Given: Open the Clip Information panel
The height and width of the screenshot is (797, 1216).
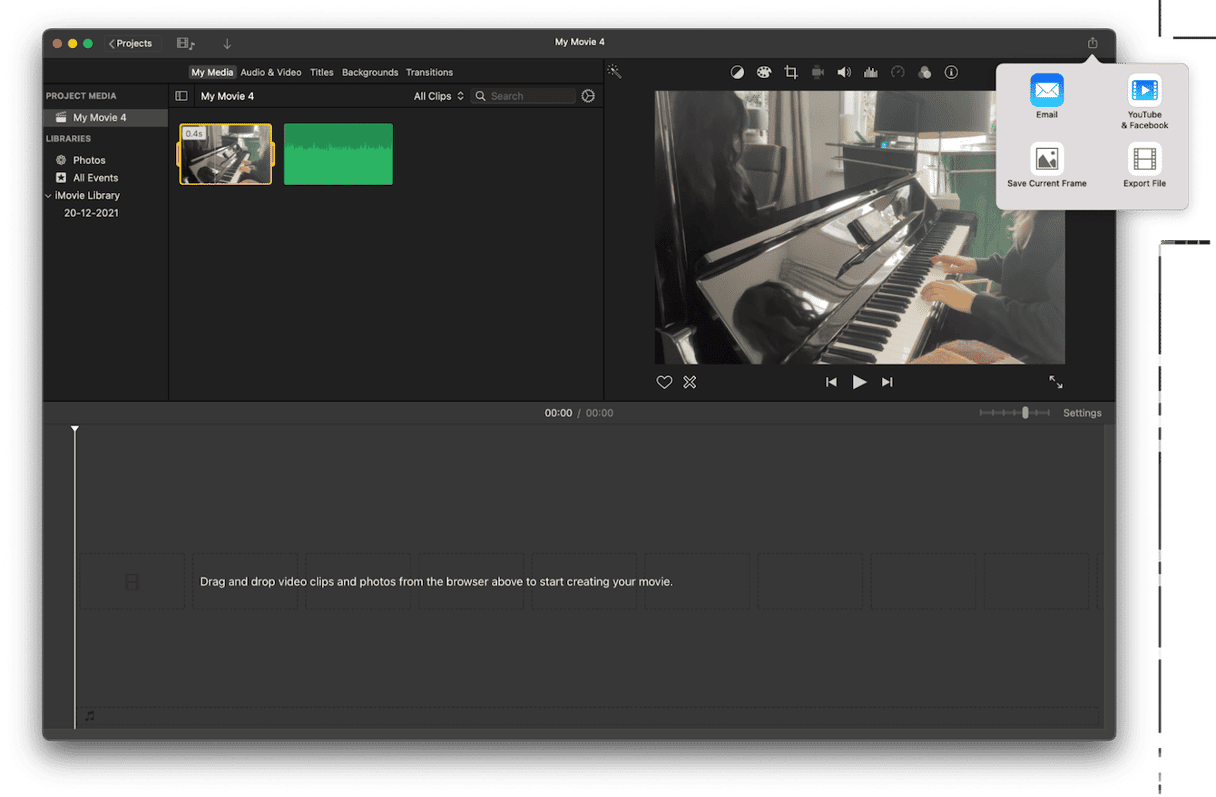Looking at the screenshot, I should pos(951,72).
